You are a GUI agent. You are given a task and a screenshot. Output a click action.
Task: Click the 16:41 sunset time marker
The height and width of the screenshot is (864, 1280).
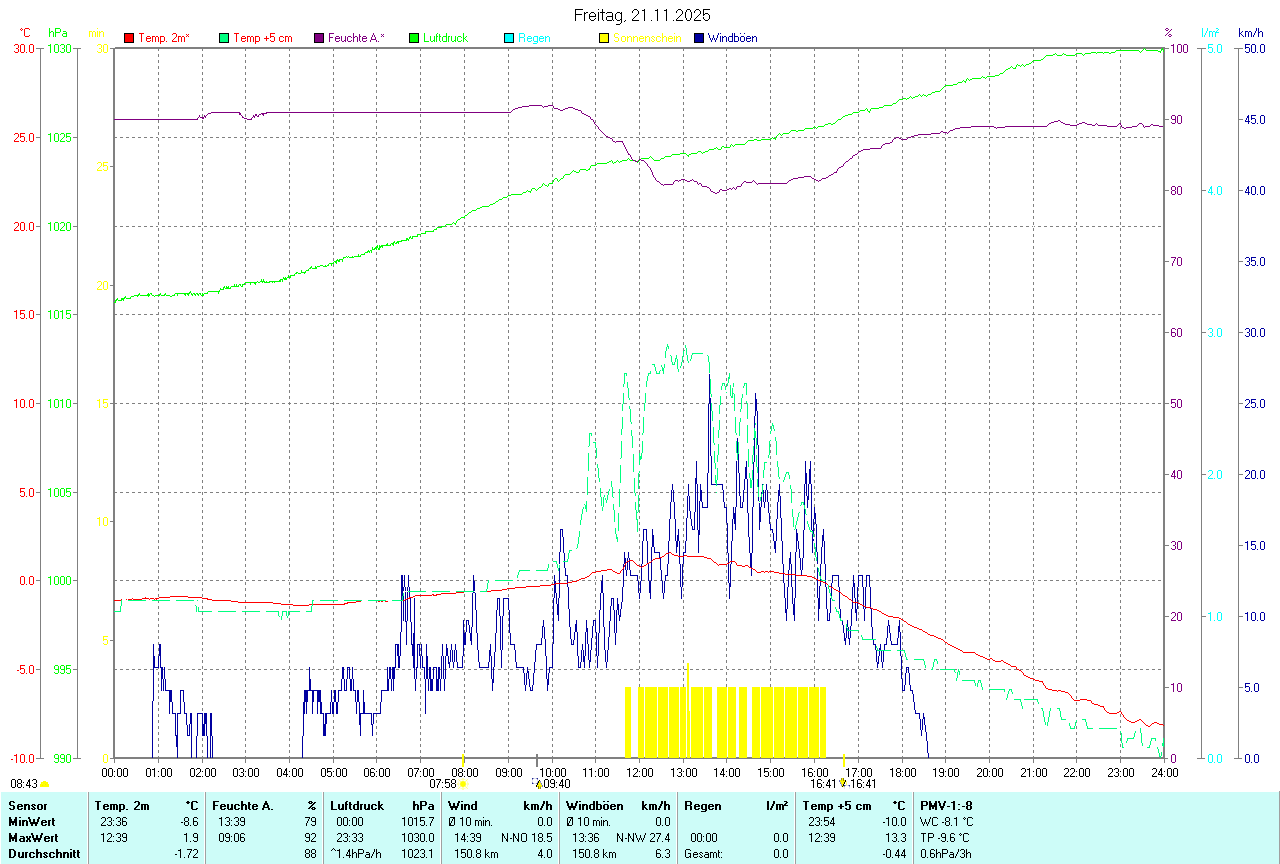click(823, 784)
